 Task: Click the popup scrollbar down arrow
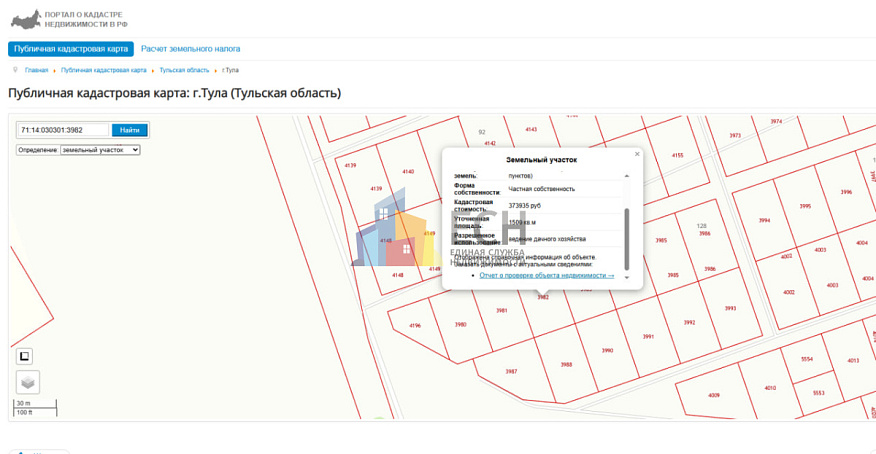(x=627, y=278)
